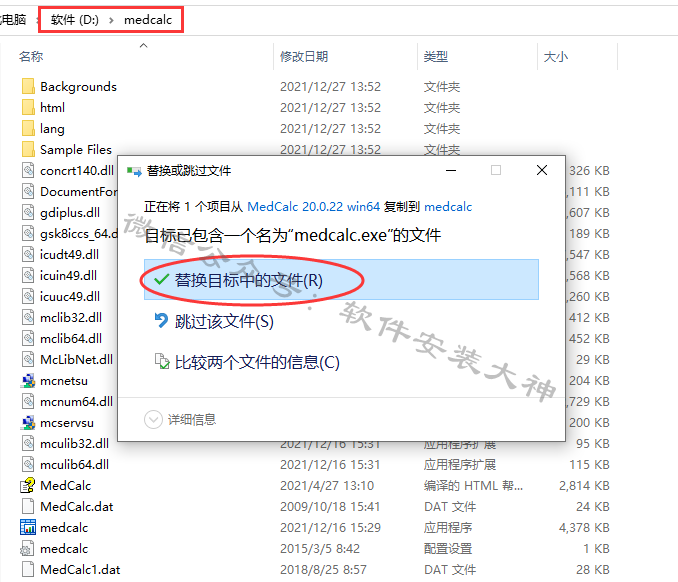The image size is (678, 582).
Task: Click the 配置设置 type cell
Action: [x=448, y=549]
